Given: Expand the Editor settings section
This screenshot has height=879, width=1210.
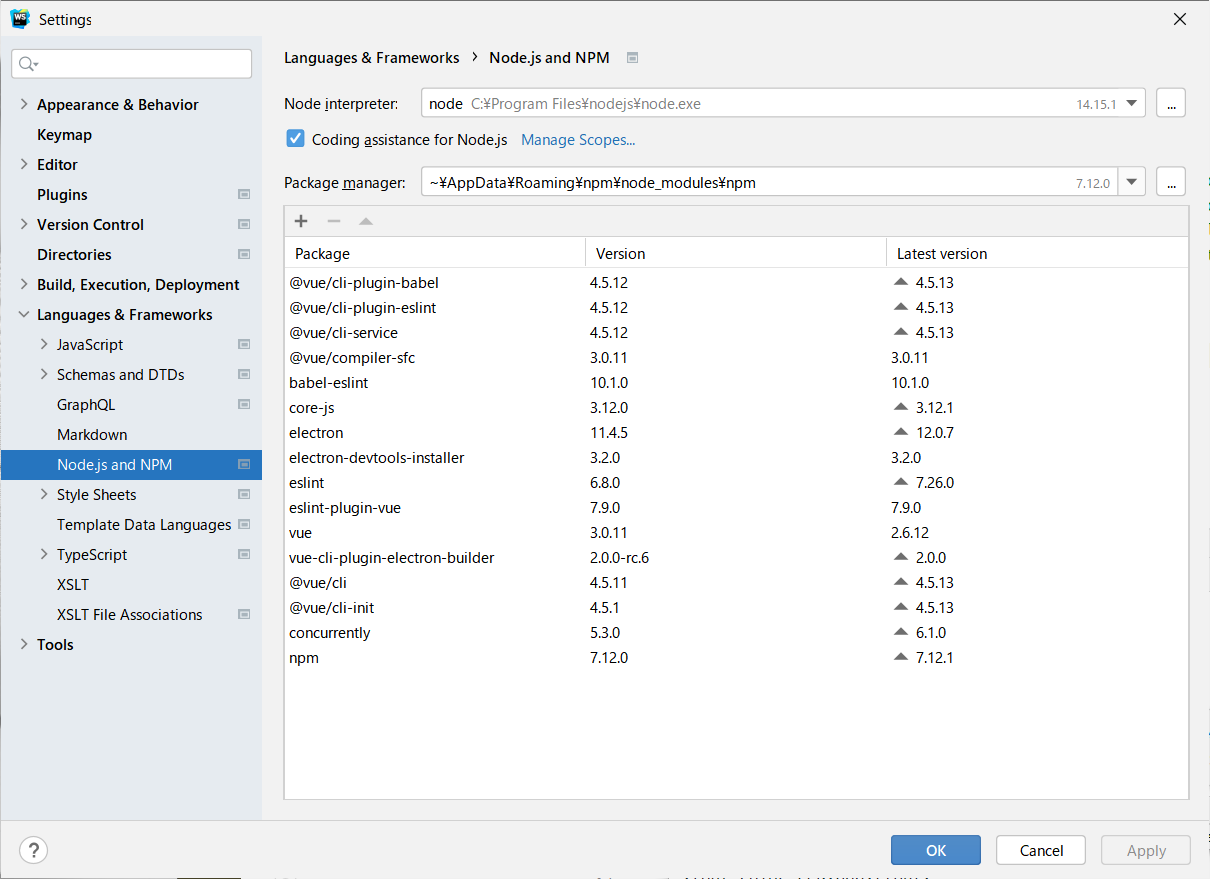Looking at the screenshot, I should click(x=24, y=165).
